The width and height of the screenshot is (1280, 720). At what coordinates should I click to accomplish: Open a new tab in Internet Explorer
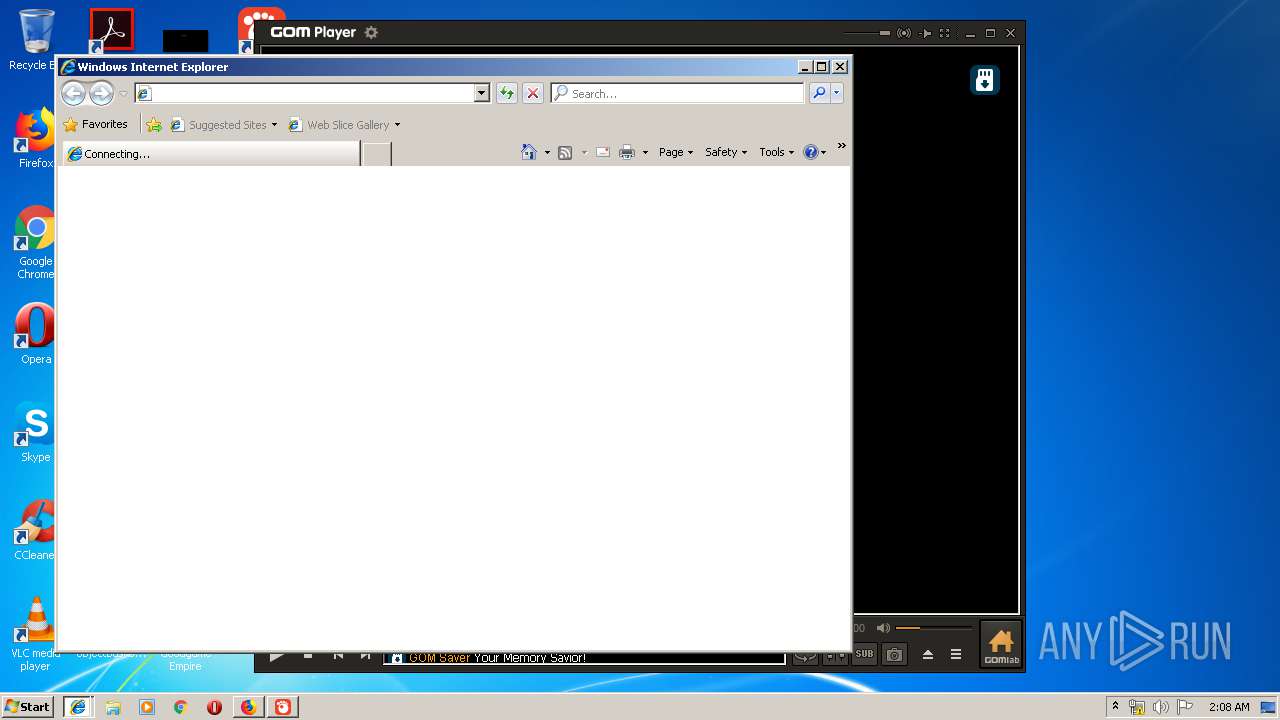click(376, 153)
